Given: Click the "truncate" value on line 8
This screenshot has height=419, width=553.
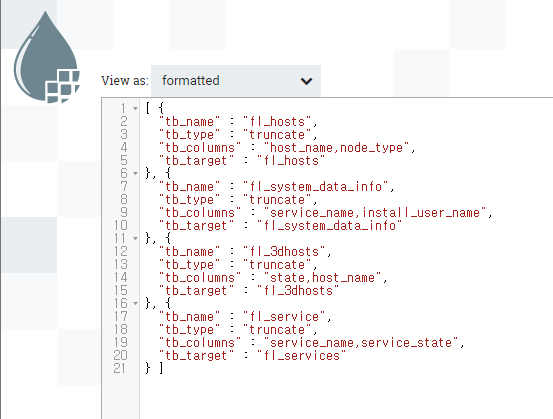Looking at the screenshot, I should 277,200.
